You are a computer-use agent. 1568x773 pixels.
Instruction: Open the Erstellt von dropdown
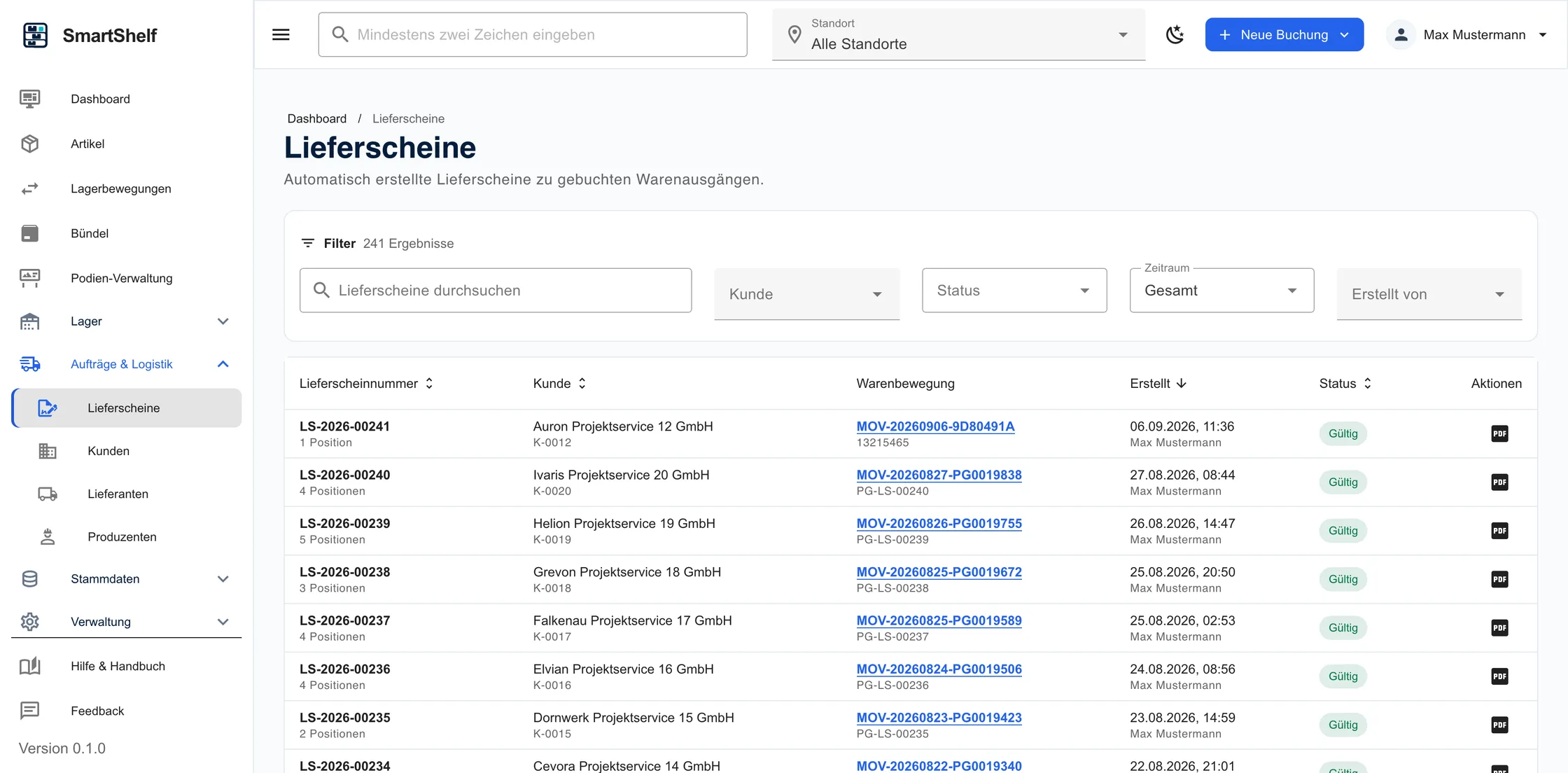pyautogui.click(x=1429, y=294)
